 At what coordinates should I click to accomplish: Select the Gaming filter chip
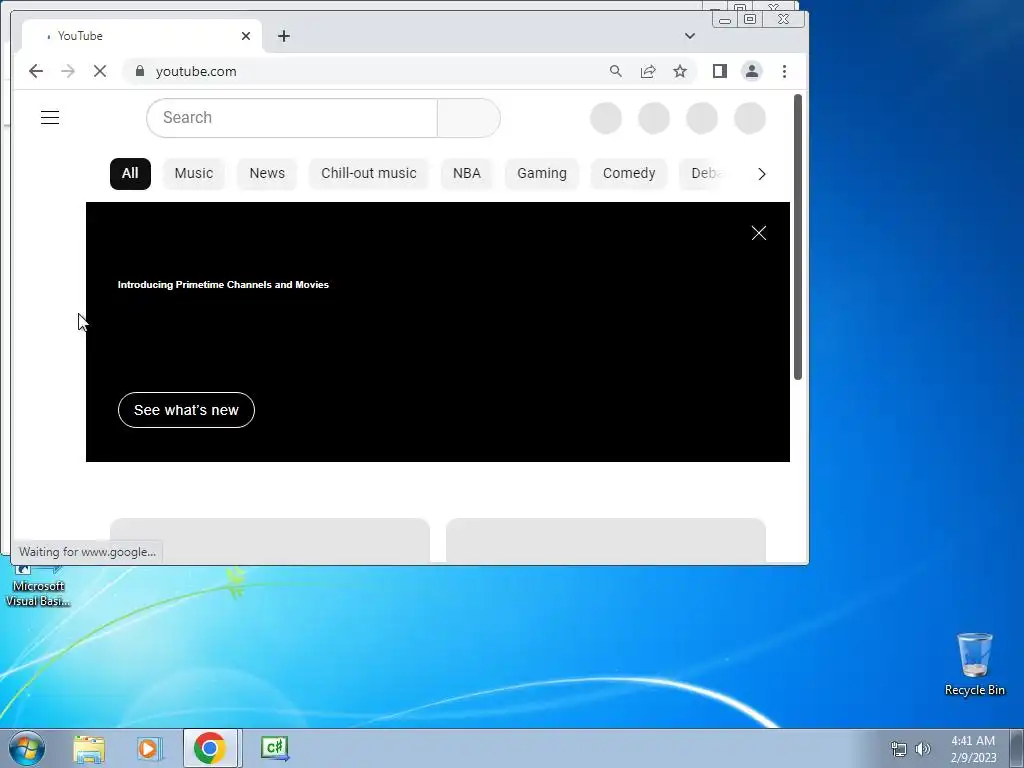coord(542,174)
